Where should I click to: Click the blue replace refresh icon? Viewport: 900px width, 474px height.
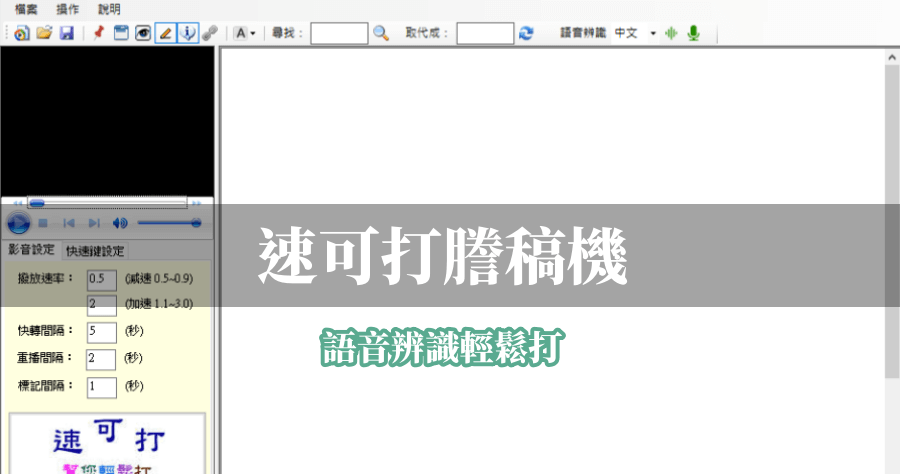tap(526, 33)
